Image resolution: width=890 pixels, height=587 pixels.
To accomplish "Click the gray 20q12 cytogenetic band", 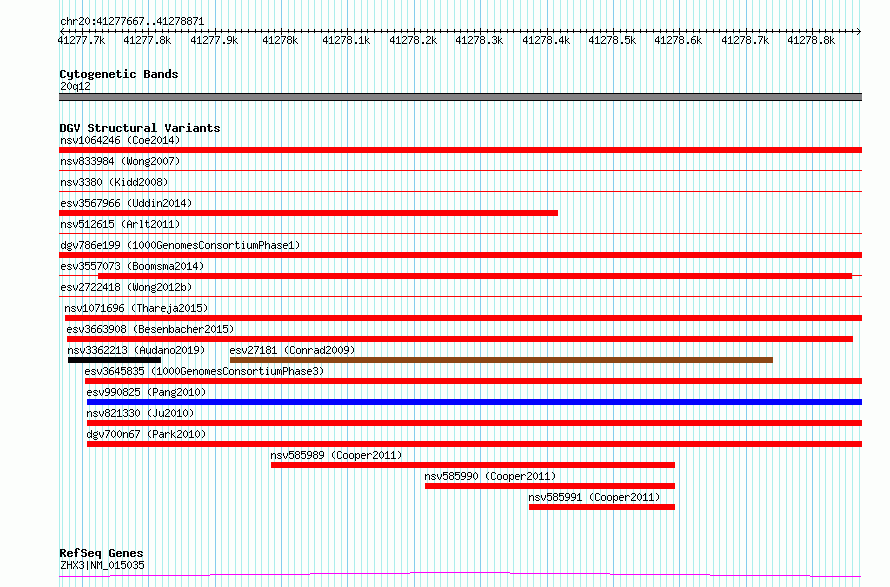I will coord(460,97).
